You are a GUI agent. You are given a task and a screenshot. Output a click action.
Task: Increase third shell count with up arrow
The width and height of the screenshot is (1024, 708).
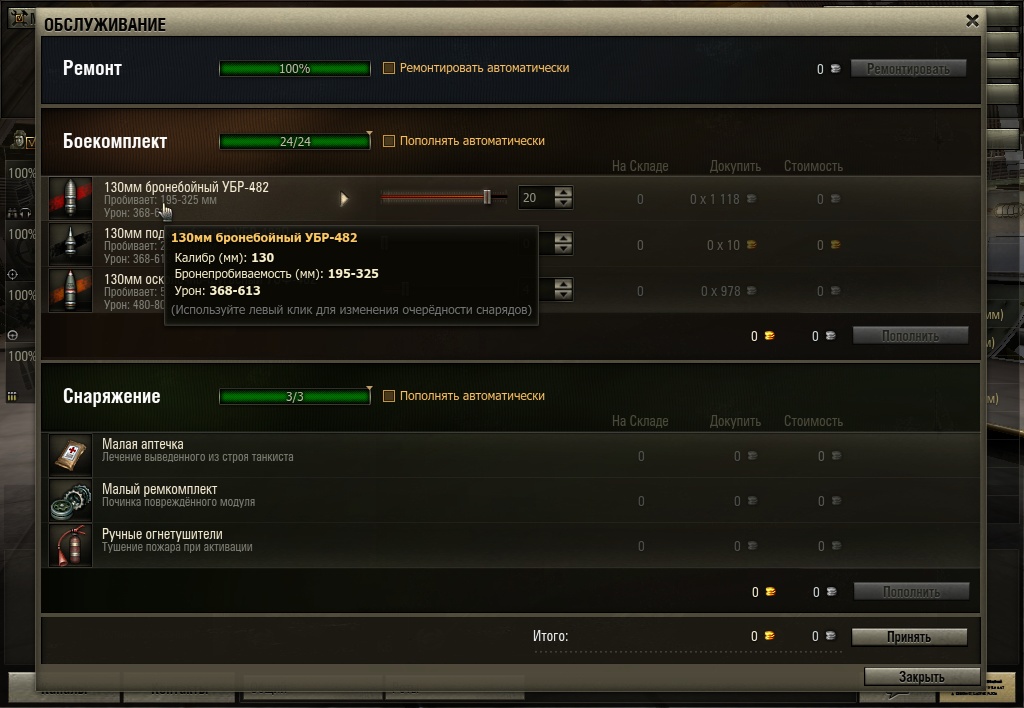563,283
